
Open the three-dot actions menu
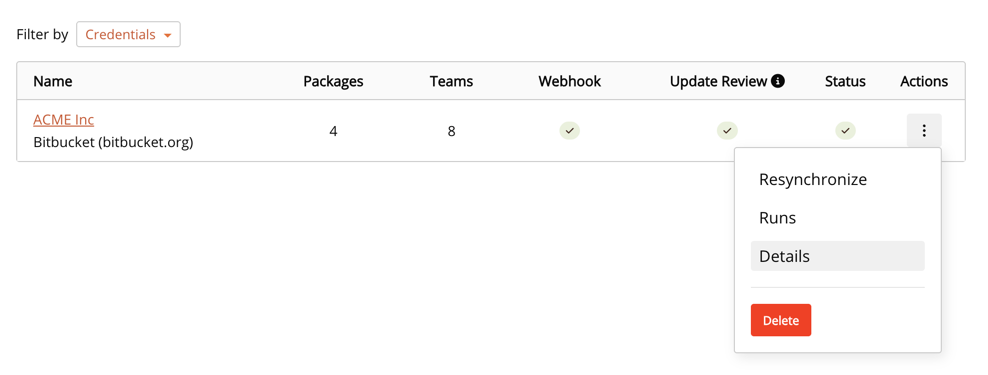(924, 130)
